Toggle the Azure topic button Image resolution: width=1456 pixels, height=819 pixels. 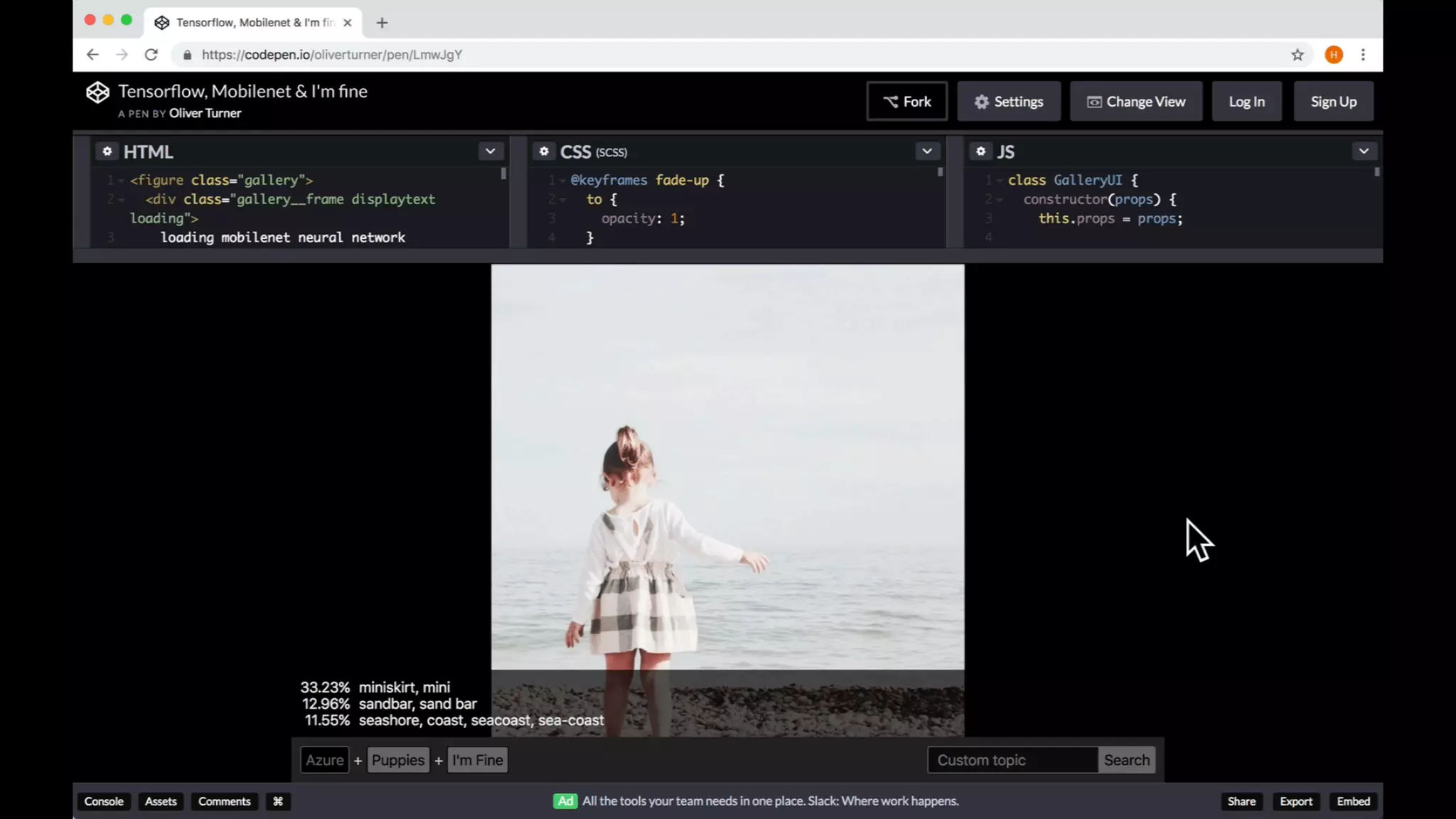324,760
